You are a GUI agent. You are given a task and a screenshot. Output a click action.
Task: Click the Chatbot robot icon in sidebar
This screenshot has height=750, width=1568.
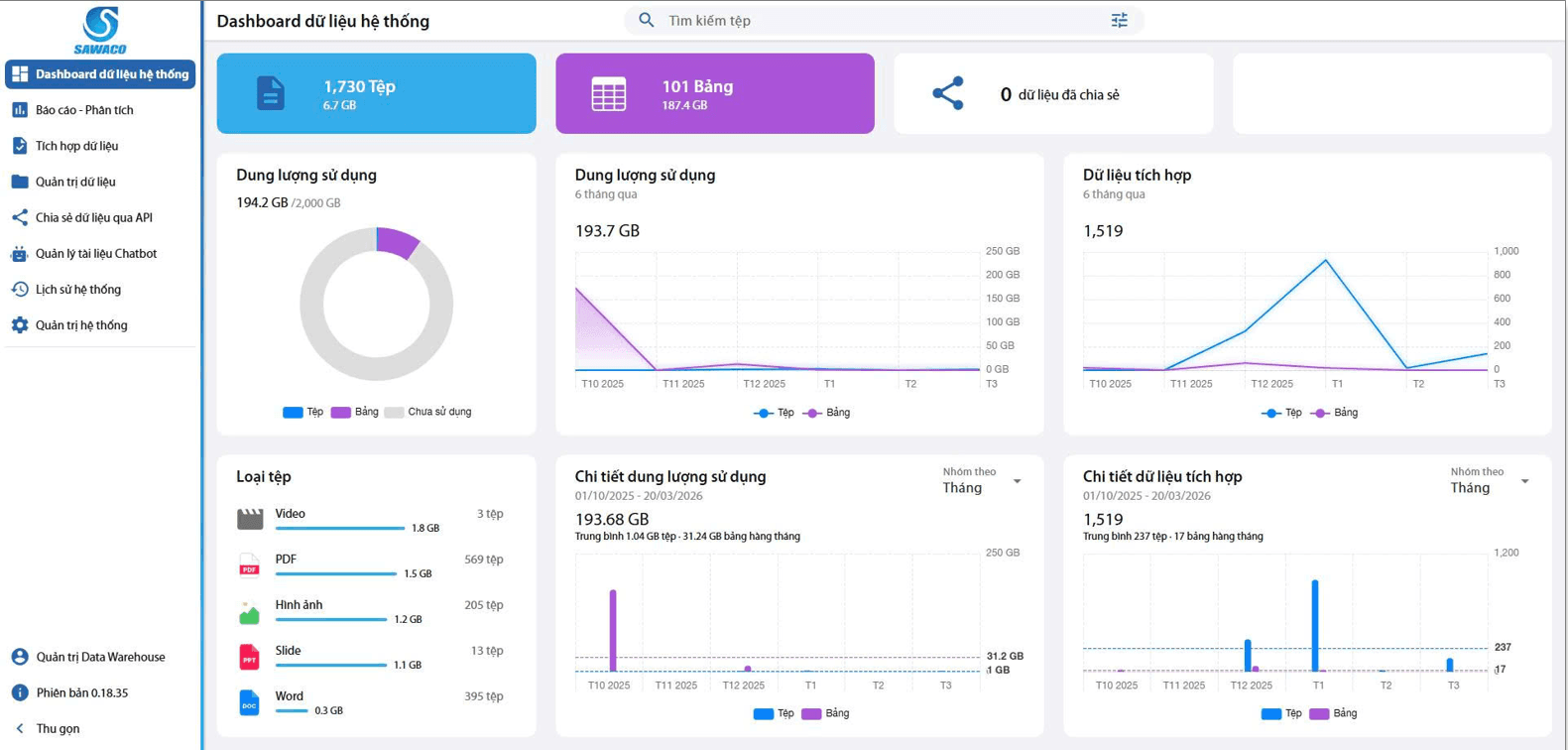(19, 254)
